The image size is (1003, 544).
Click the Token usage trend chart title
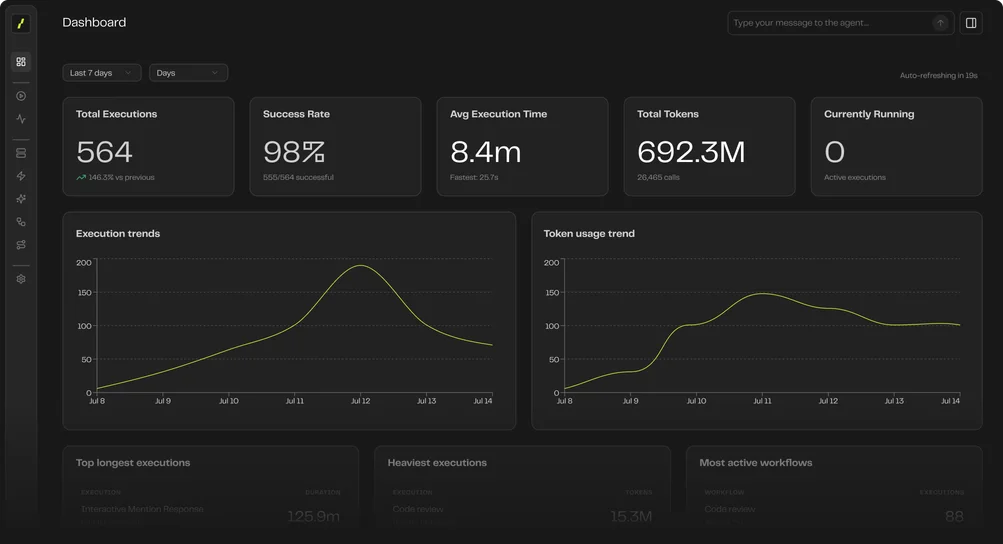(589, 234)
